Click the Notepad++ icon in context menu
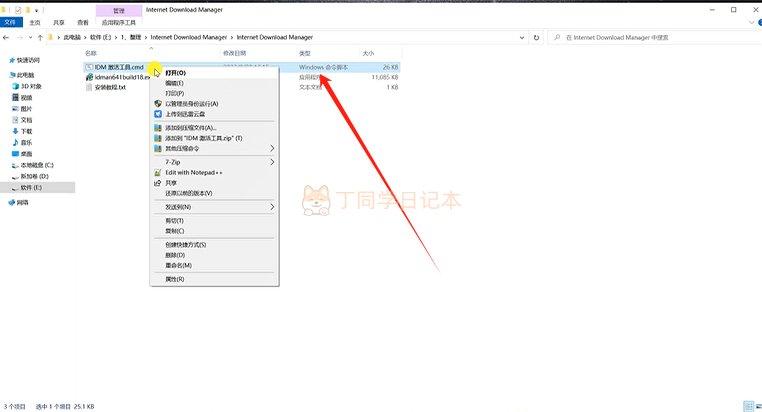 157,172
